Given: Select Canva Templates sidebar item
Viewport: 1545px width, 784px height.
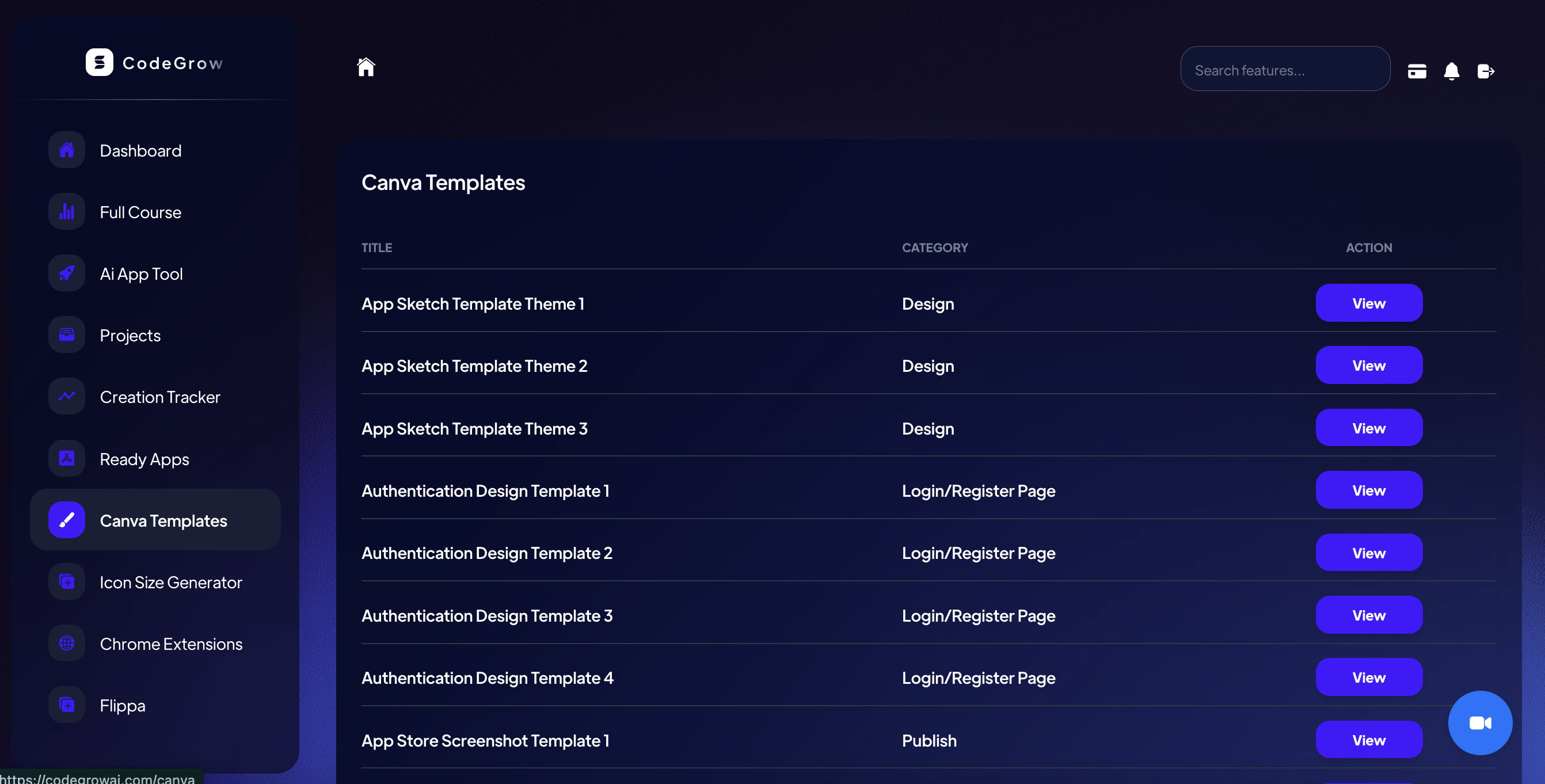Looking at the screenshot, I should tap(163, 521).
